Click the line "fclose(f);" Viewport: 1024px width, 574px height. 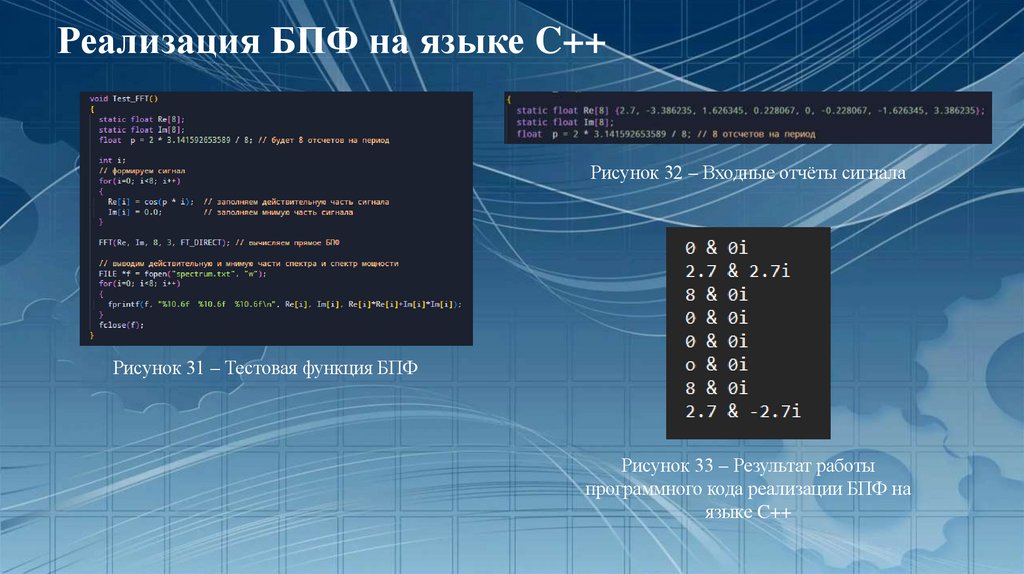click(121, 325)
